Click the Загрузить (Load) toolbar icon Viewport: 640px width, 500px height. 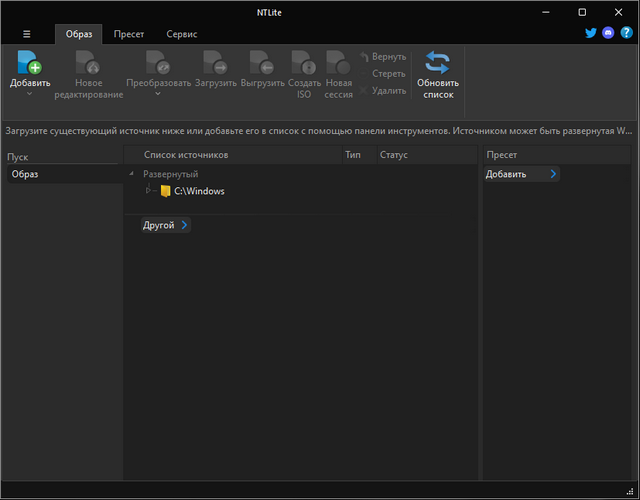pyautogui.click(x=215, y=64)
